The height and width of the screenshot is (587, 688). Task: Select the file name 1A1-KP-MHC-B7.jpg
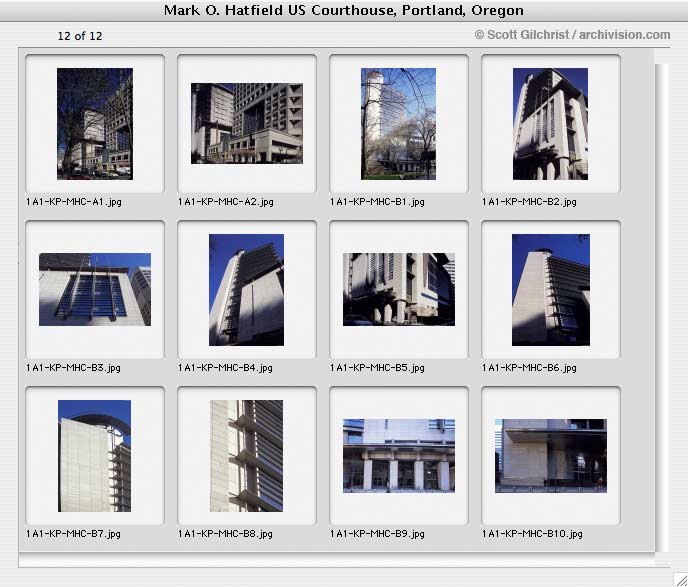[73, 534]
